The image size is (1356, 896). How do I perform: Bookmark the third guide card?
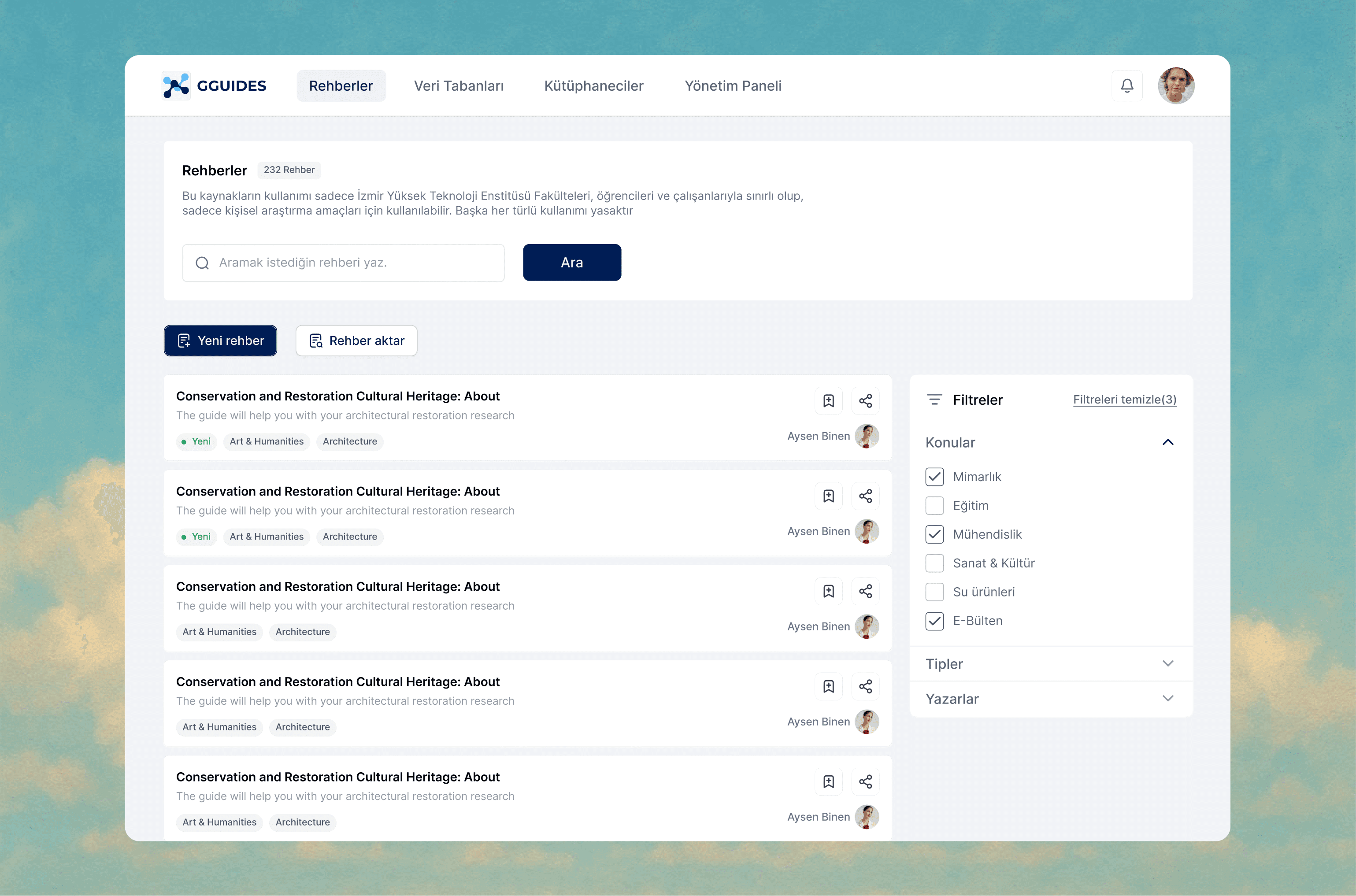(x=828, y=591)
